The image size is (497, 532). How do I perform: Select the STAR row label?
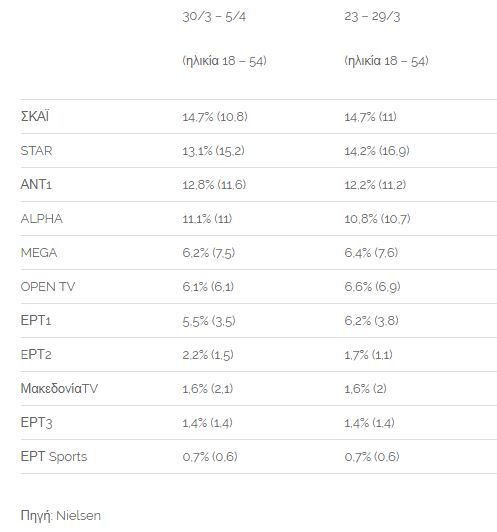[36, 151]
